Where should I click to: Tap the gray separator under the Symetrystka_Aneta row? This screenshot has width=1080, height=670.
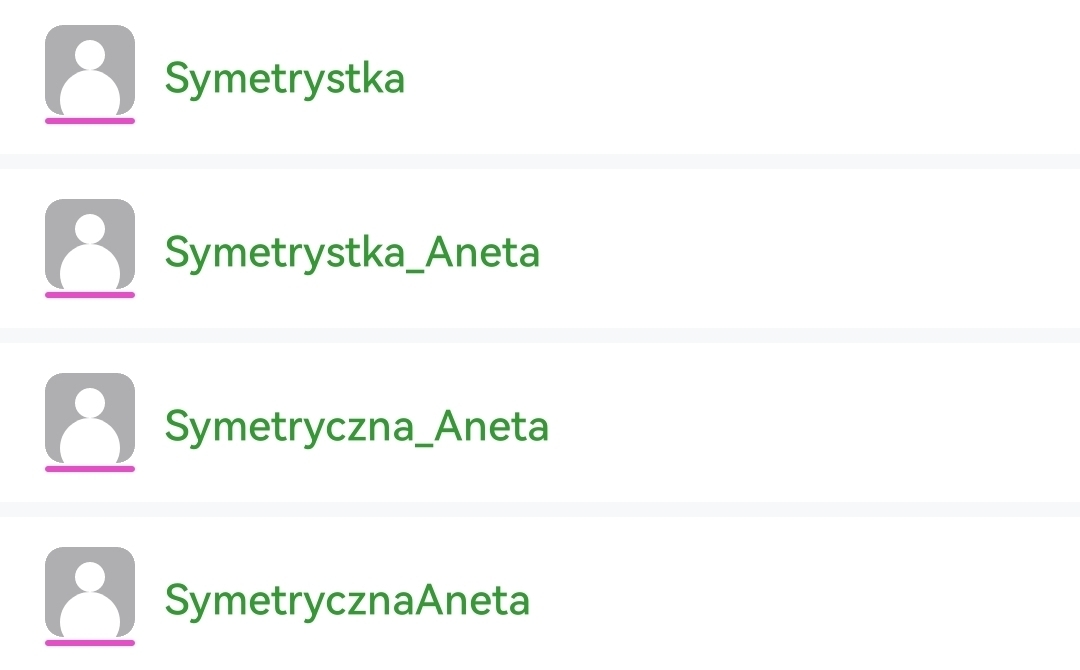pos(540,335)
